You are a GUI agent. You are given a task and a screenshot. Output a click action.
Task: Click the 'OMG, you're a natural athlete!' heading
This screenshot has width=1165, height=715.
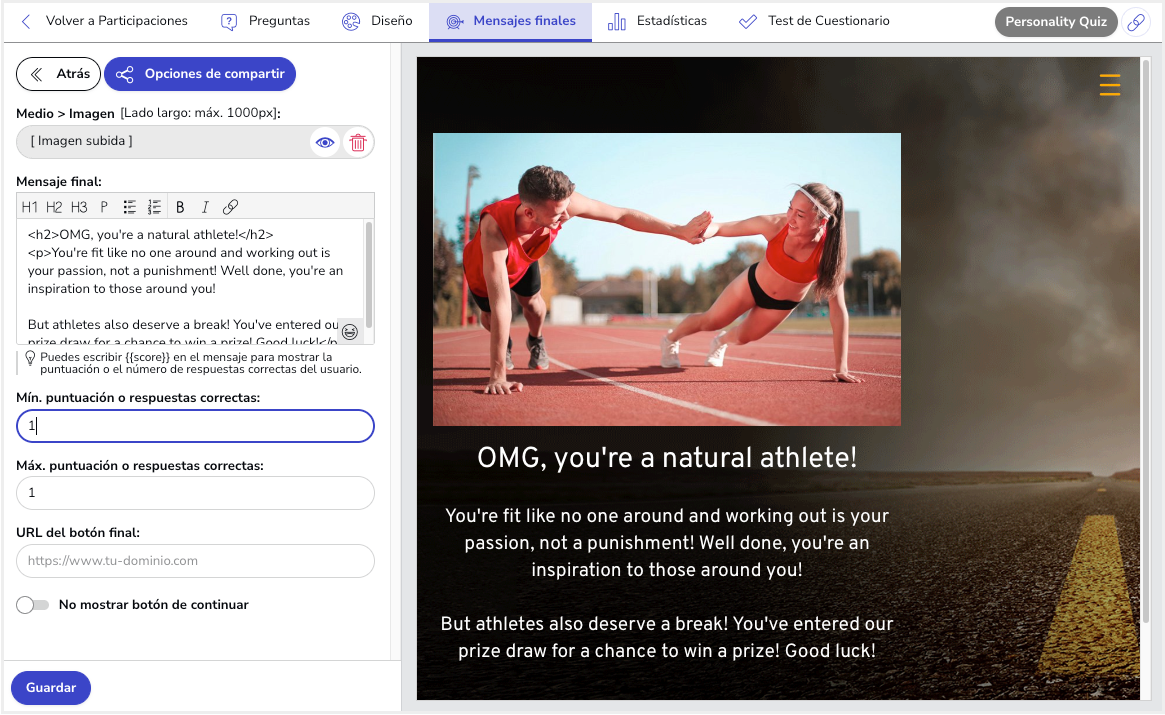666,458
